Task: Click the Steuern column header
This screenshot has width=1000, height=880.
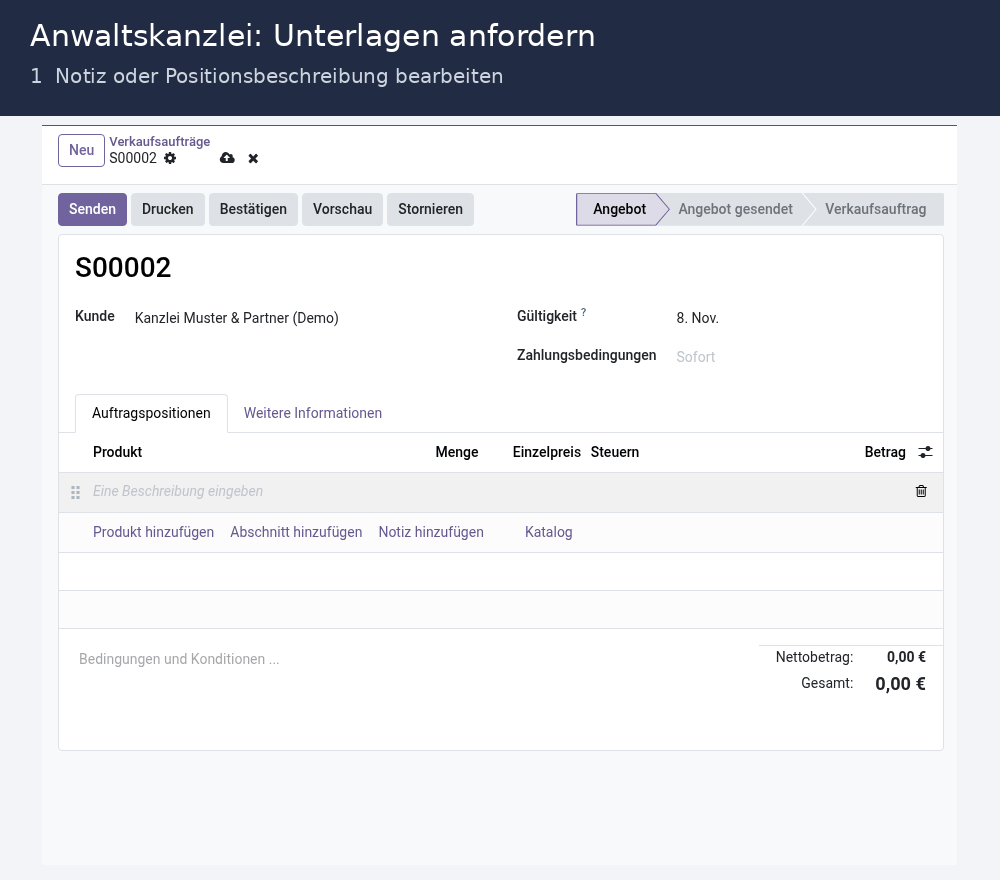Action: coord(615,452)
